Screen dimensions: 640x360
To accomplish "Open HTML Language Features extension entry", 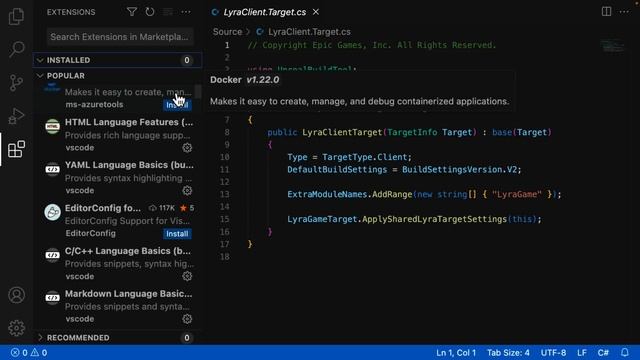I will 117,135.
